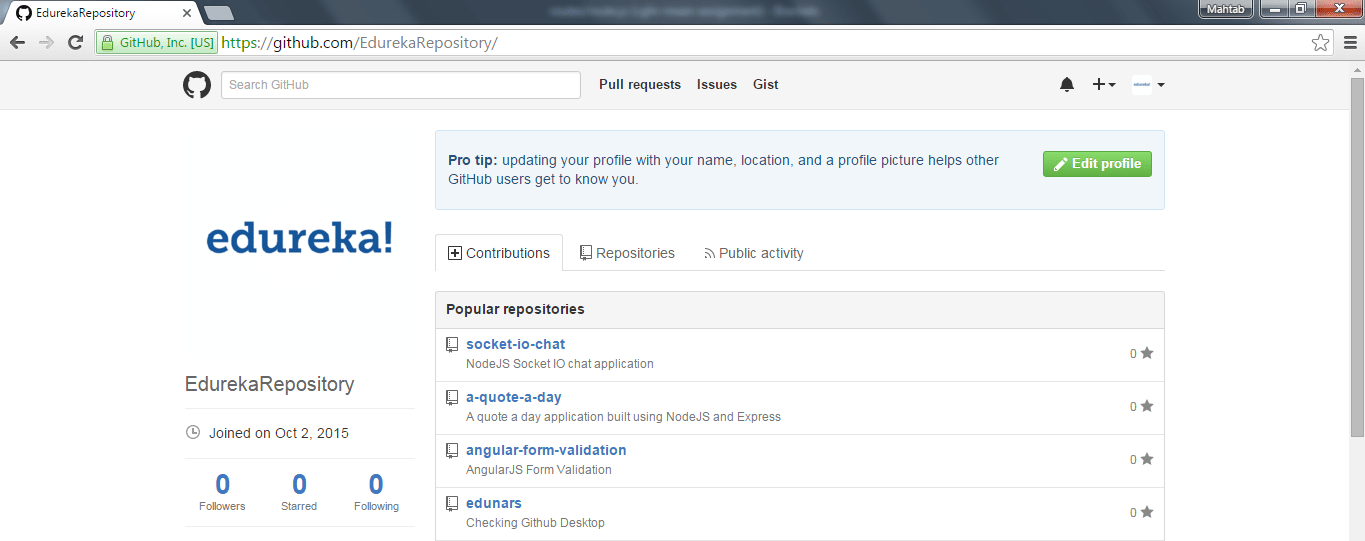1365x541 pixels.
Task: Click the 'Joined on Oct 2, 2015' text
Action: pyautogui.click(x=279, y=433)
